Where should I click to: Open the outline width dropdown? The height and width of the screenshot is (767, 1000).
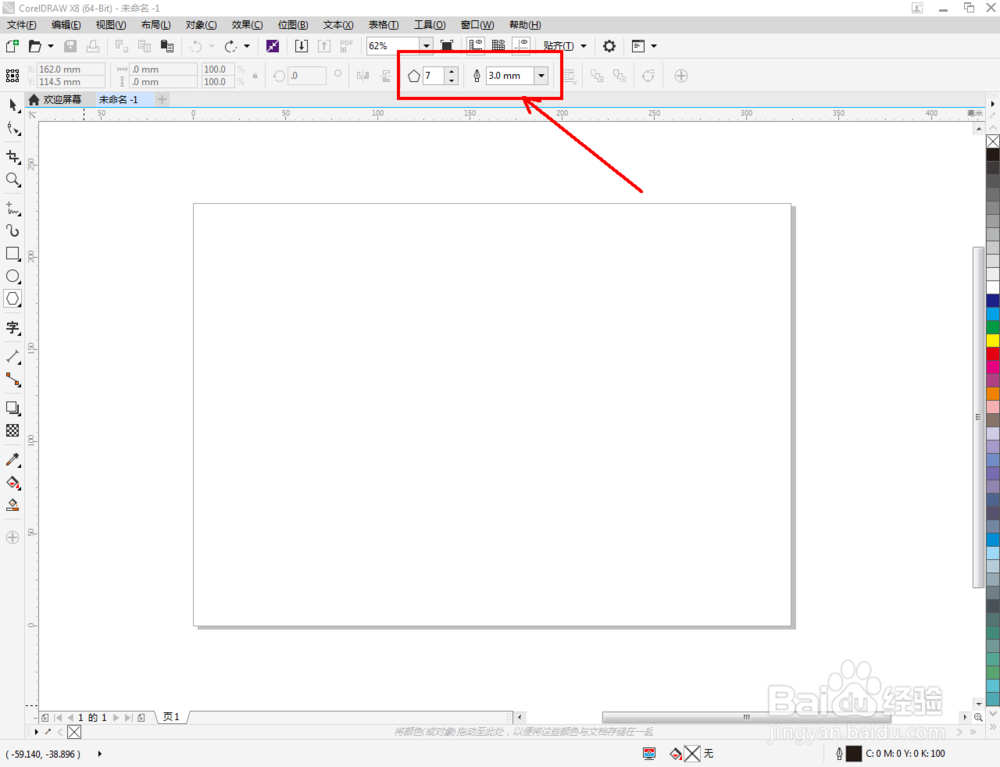pos(541,76)
